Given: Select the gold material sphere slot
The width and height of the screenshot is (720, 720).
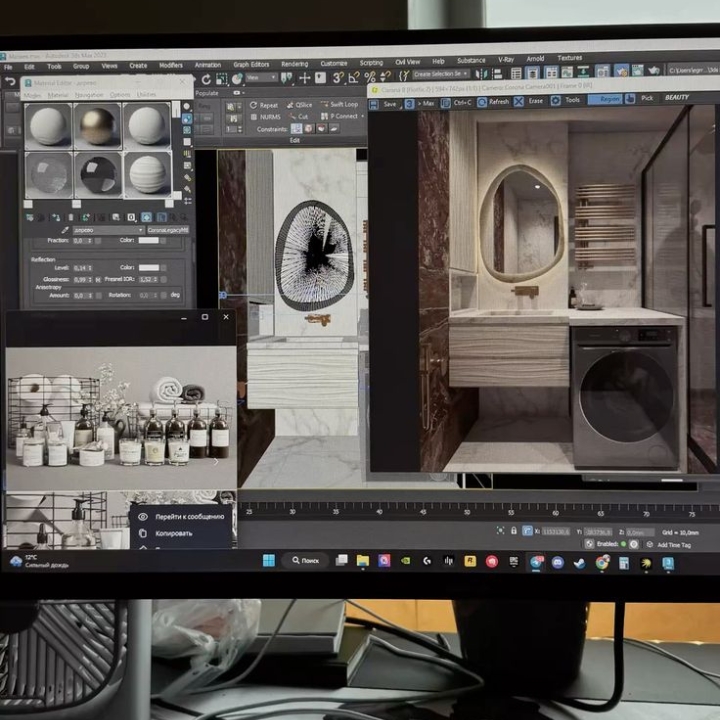Looking at the screenshot, I should click(x=98, y=126).
